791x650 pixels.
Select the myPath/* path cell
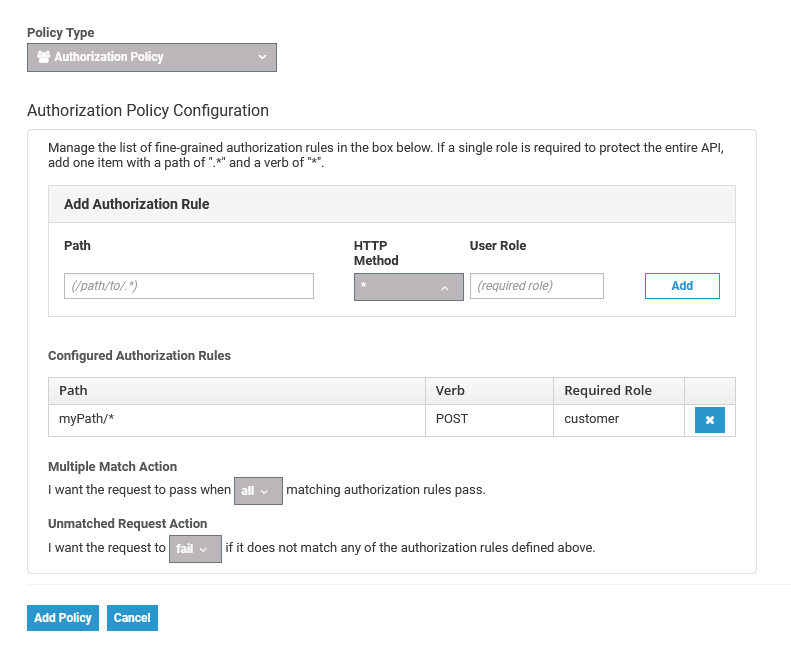(x=88, y=419)
